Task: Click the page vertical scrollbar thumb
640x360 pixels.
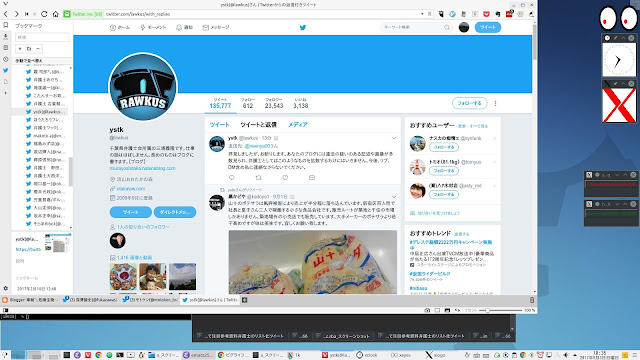Action: (x=535, y=41)
